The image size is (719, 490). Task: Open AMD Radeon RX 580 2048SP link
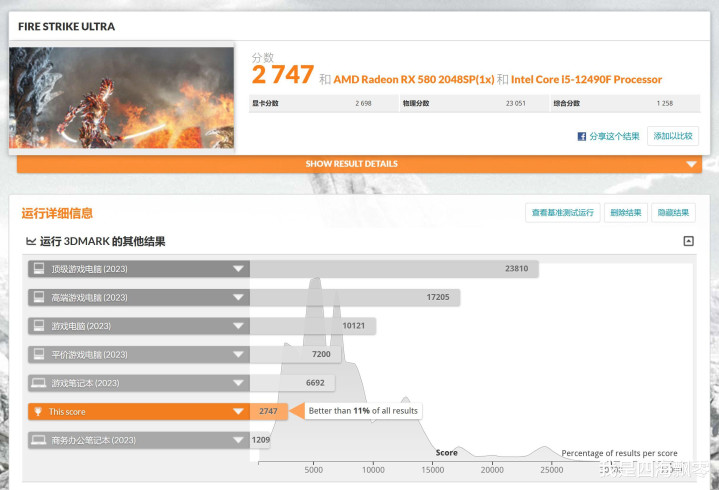[x=414, y=80]
